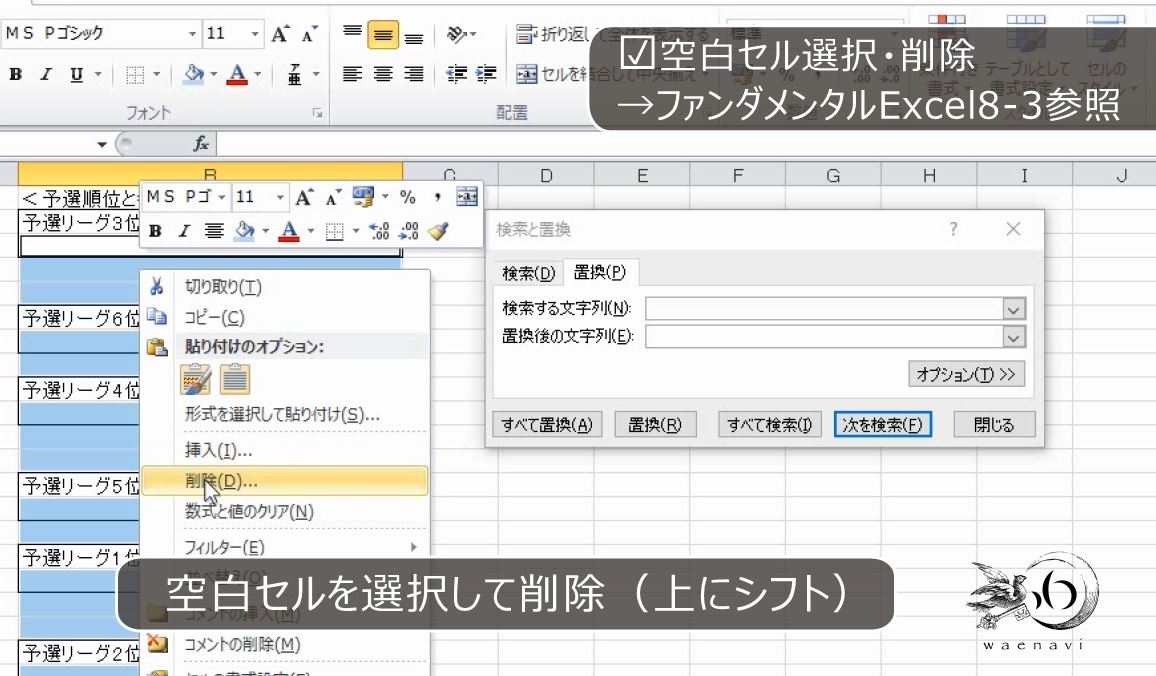
Task: Open font color dropdown arrow in ribbon
Action: point(258,74)
